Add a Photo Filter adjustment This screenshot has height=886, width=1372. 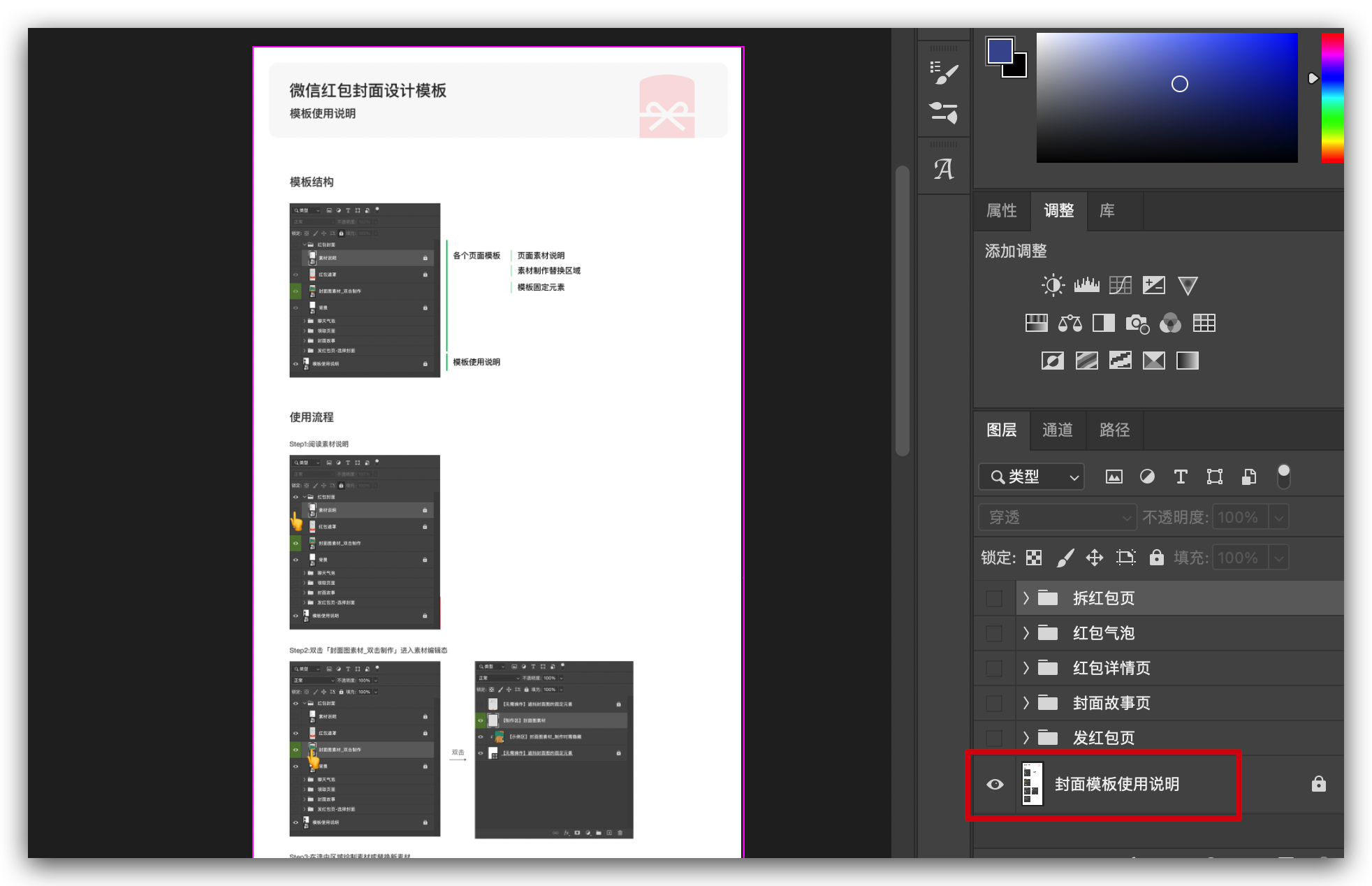[1137, 324]
